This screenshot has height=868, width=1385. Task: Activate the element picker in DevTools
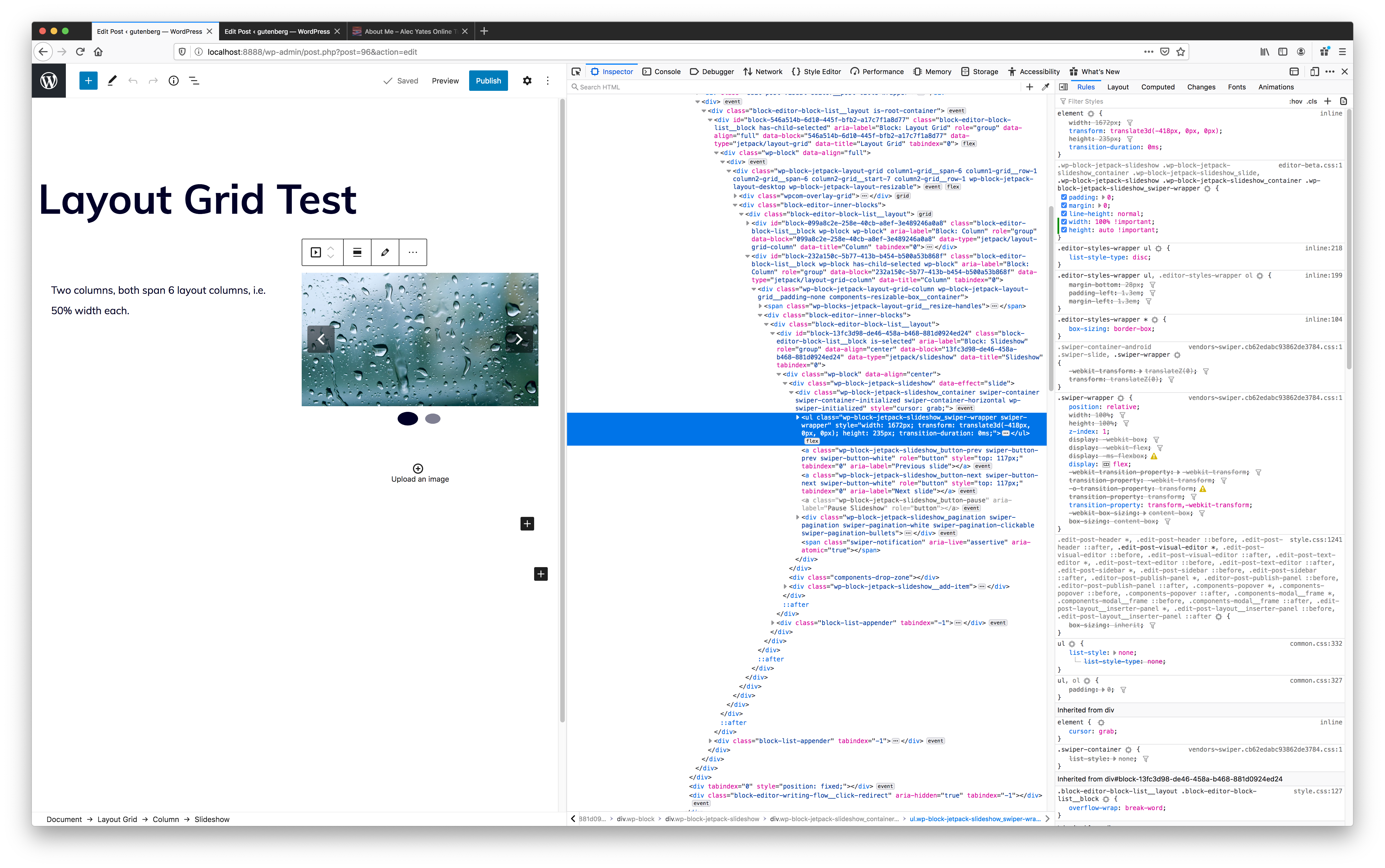coord(576,72)
